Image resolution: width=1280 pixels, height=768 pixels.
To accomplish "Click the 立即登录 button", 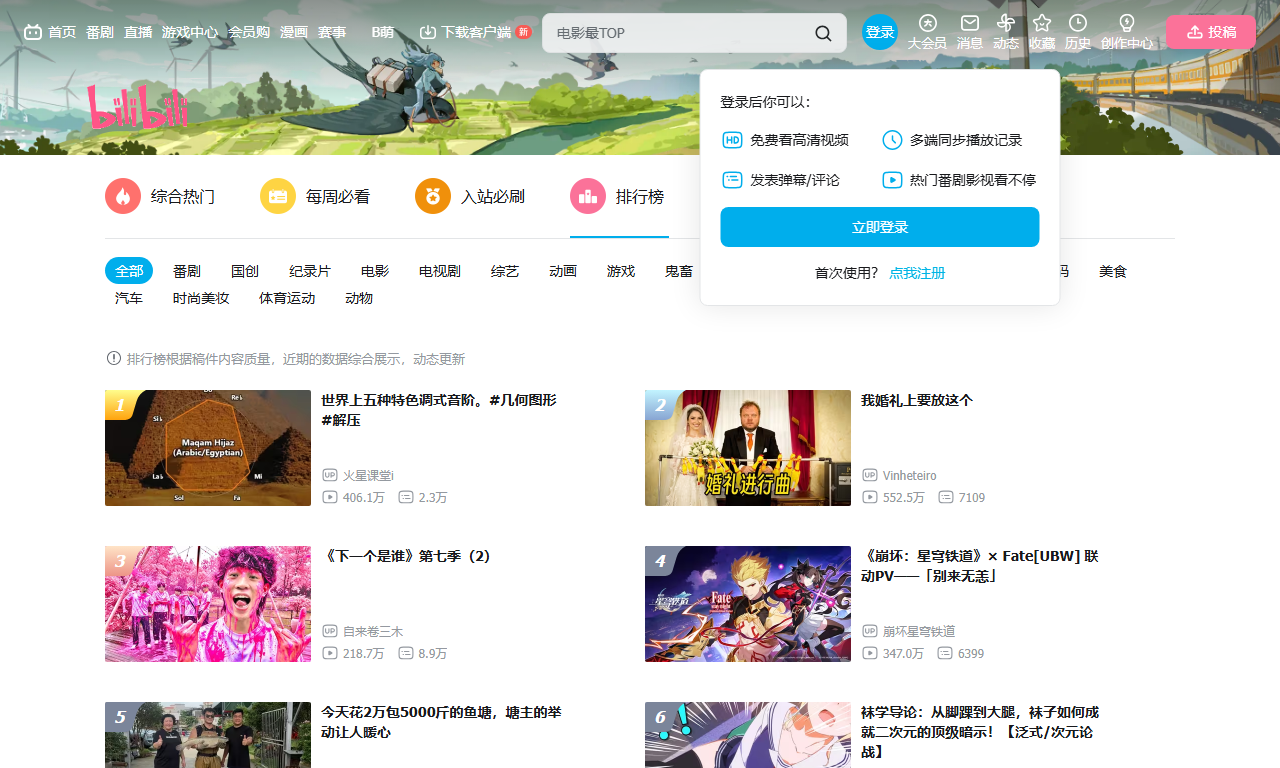I will (x=880, y=227).
